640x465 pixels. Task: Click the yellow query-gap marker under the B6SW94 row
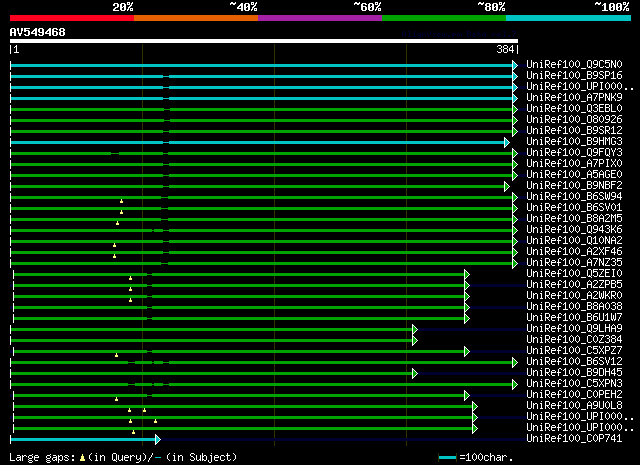click(121, 201)
